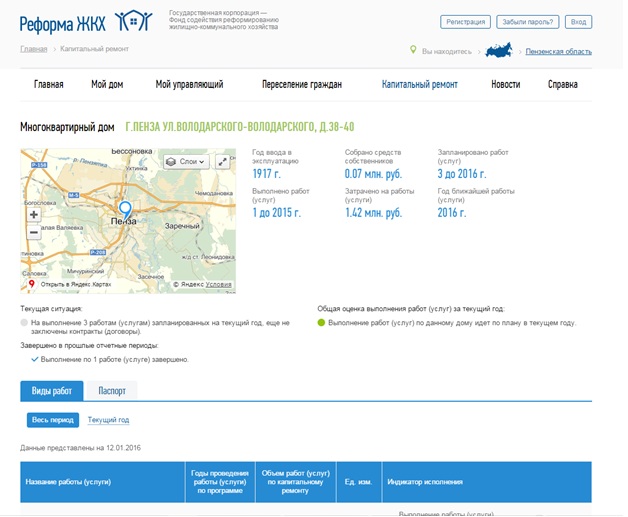Click the blue location pin on Пенза

125,209
